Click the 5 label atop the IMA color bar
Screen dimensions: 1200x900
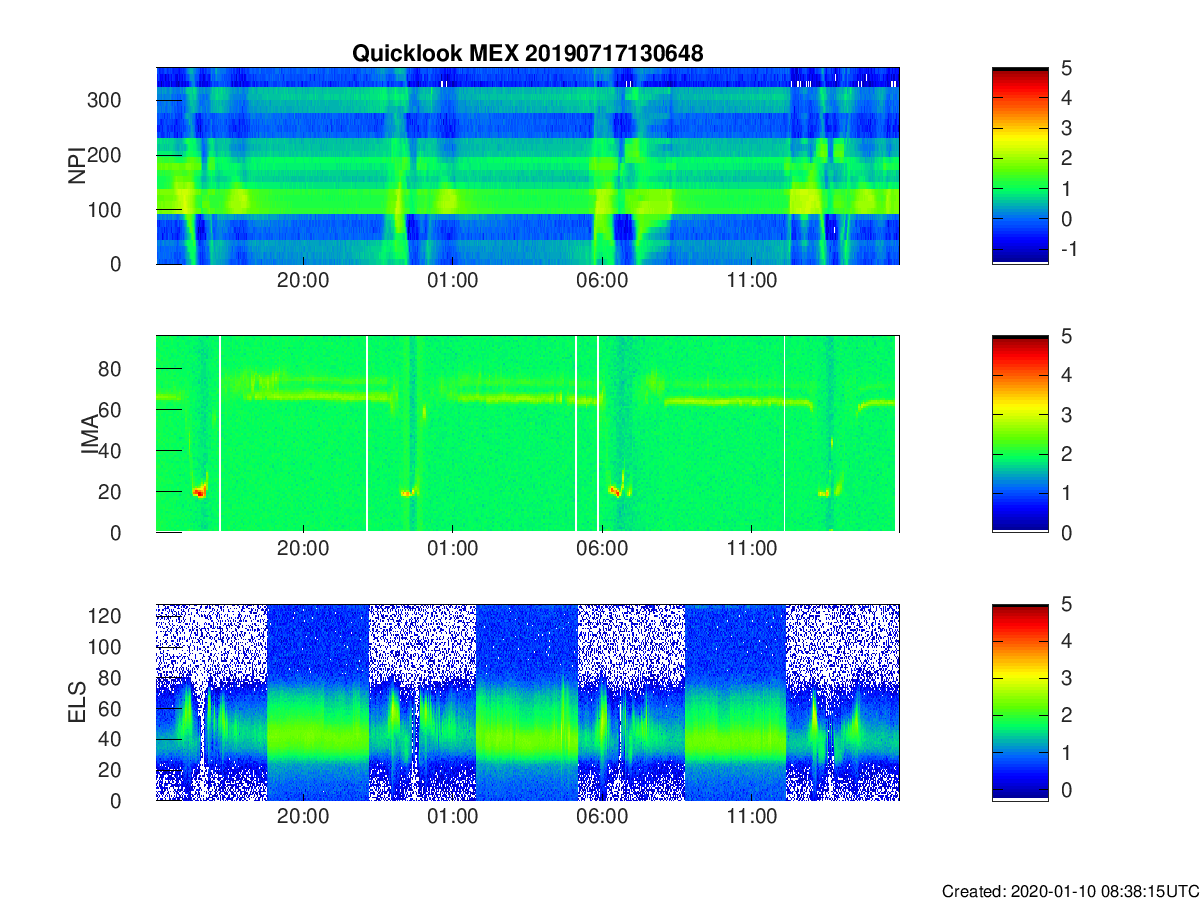1066,336
